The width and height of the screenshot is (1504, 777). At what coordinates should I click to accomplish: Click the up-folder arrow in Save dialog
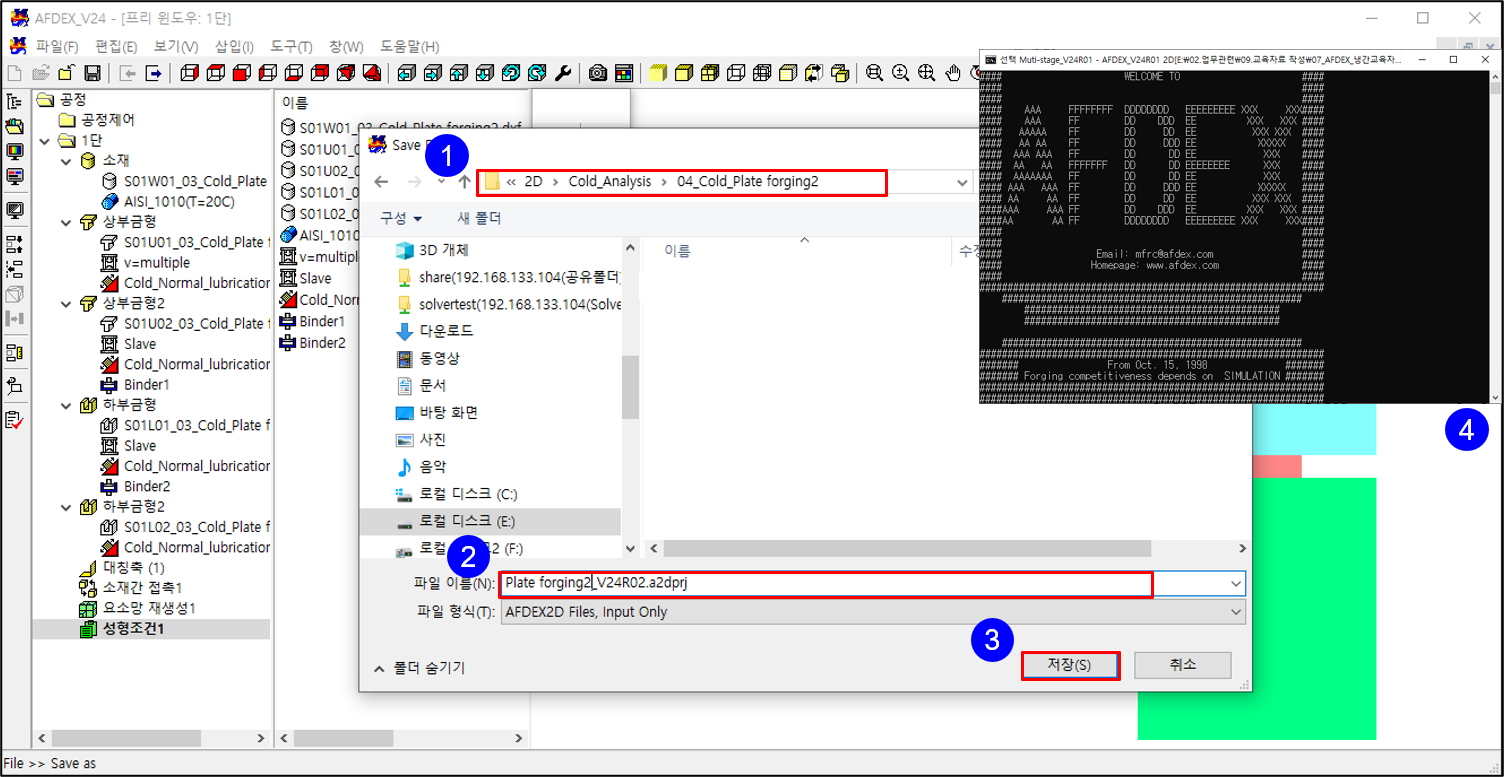click(464, 182)
